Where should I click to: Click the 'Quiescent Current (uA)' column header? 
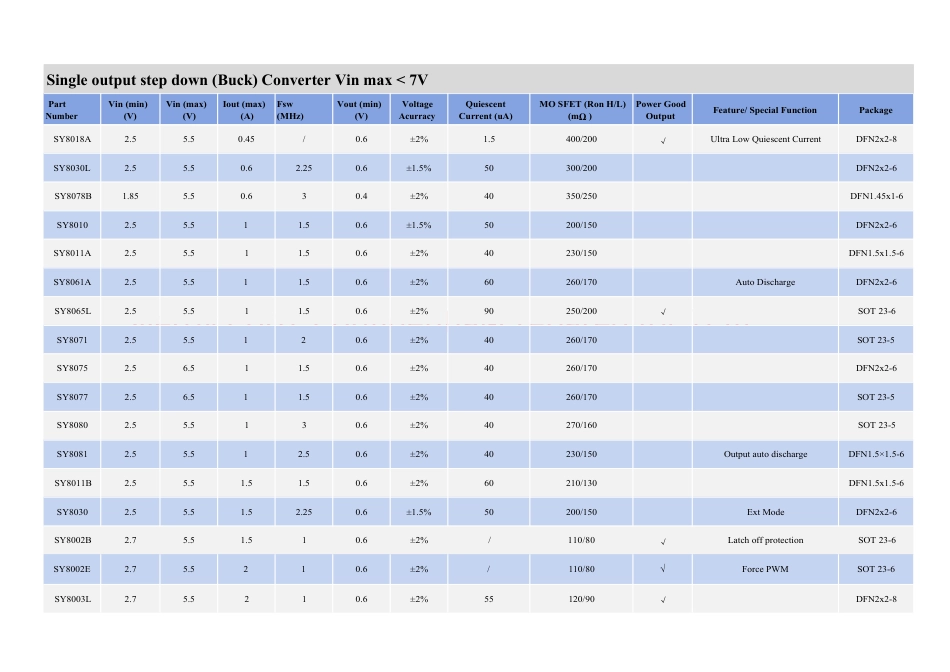489,110
